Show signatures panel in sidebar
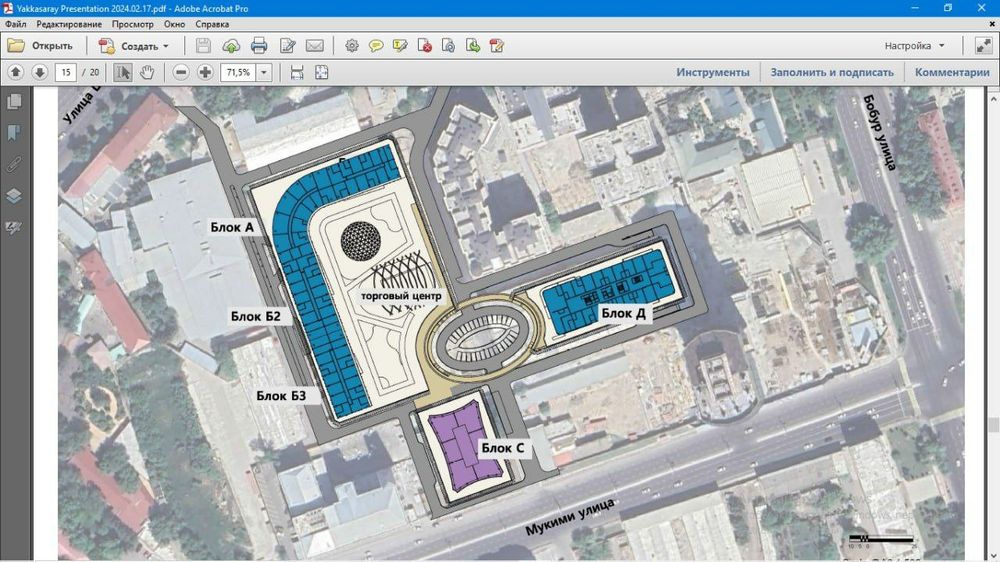 pyautogui.click(x=14, y=227)
